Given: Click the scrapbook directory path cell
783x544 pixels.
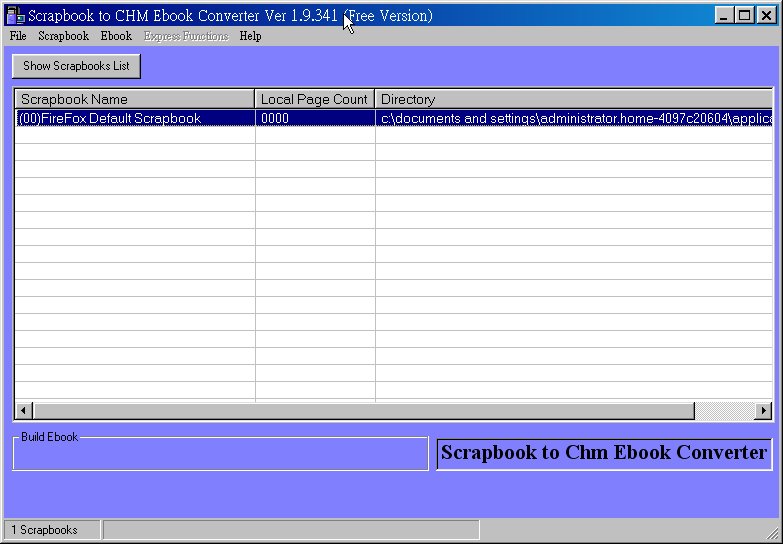Looking at the screenshot, I should pos(575,118).
